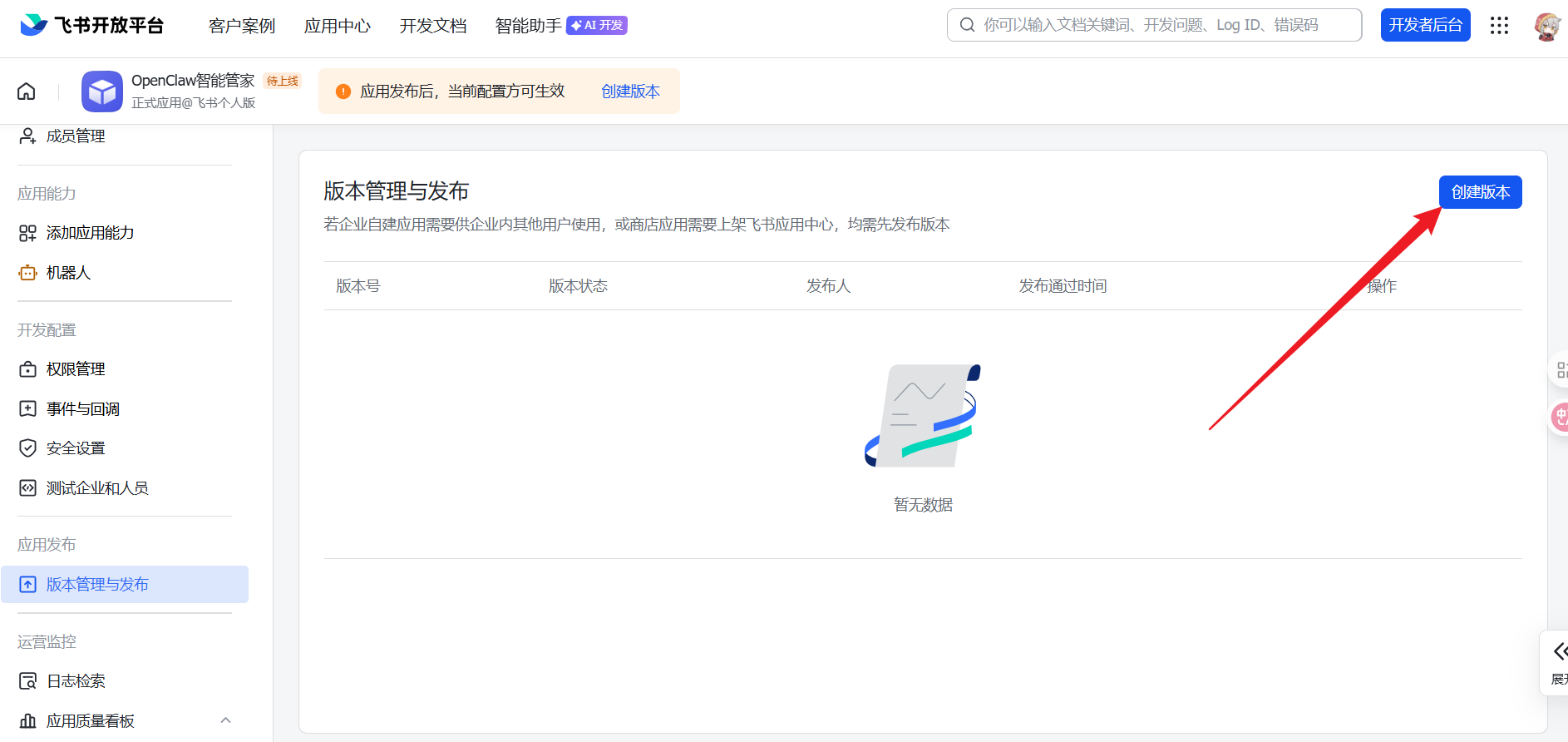This screenshot has width=1568, height=742.
Task: Click the 安全设置 shield icon
Action: 27,448
